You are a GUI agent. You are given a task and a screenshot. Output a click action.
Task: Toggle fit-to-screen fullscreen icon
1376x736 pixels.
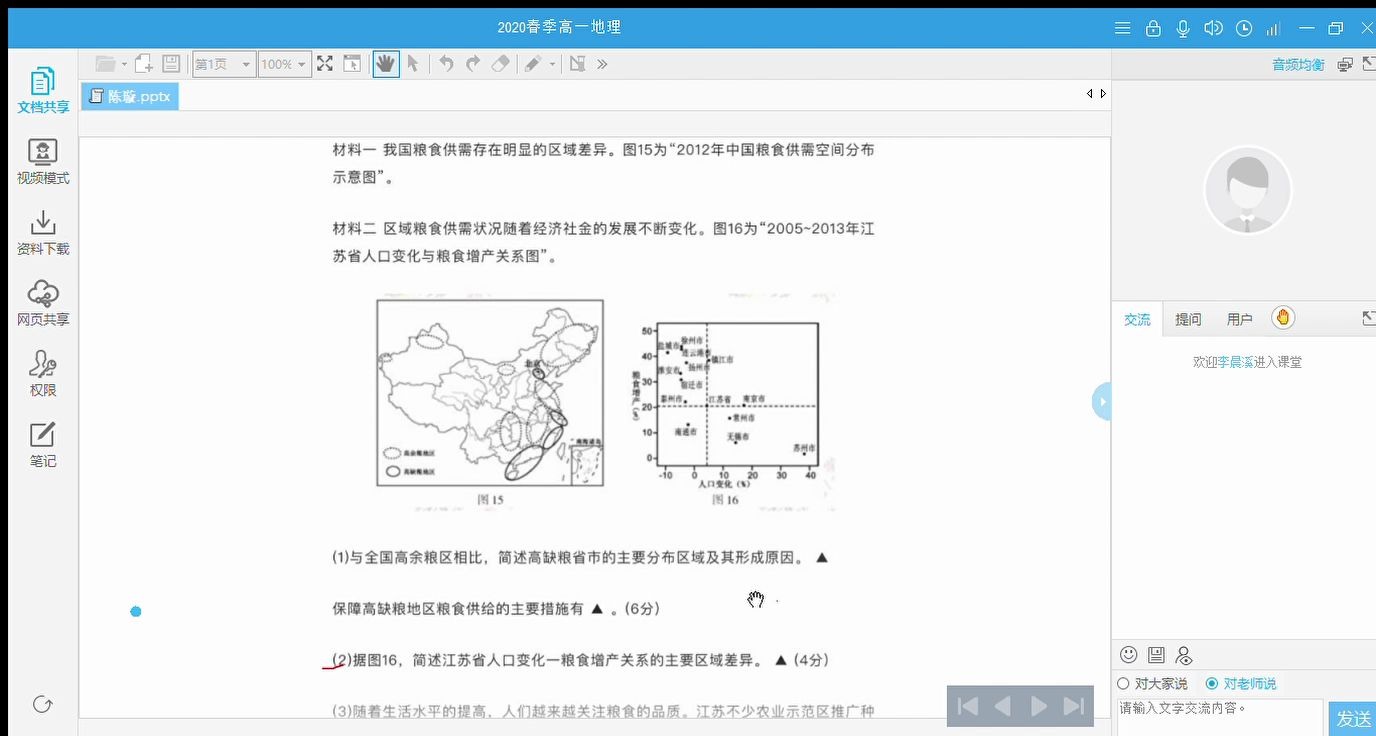[x=325, y=64]
